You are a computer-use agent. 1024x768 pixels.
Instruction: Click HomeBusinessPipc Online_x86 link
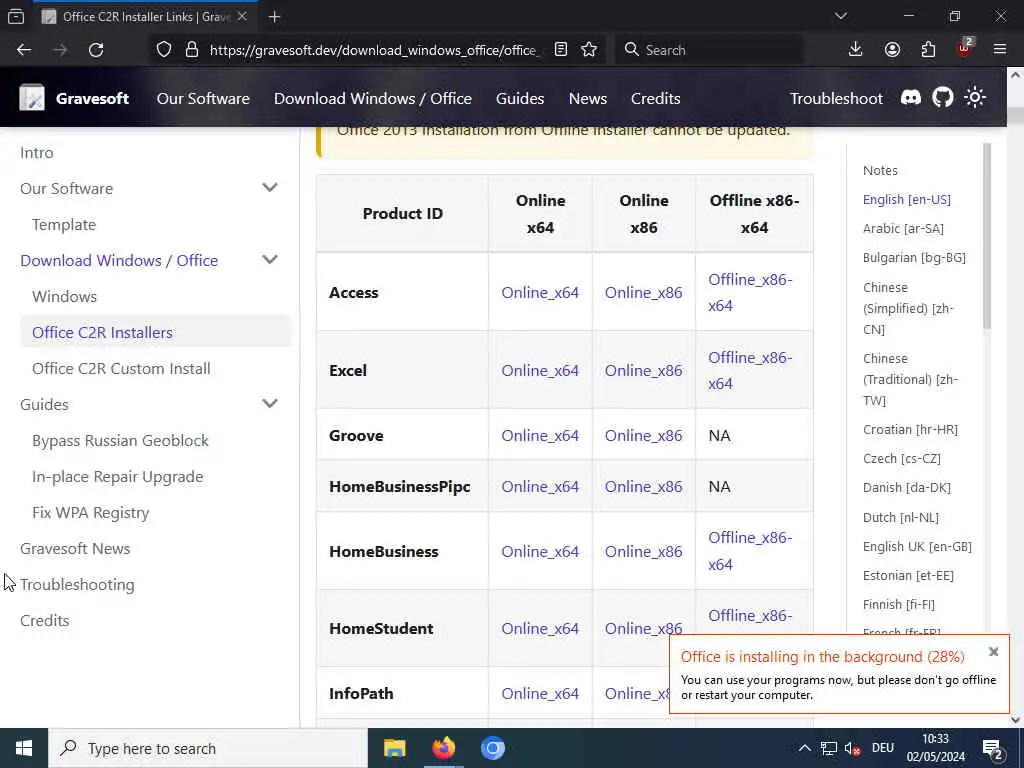click(643, 487)
